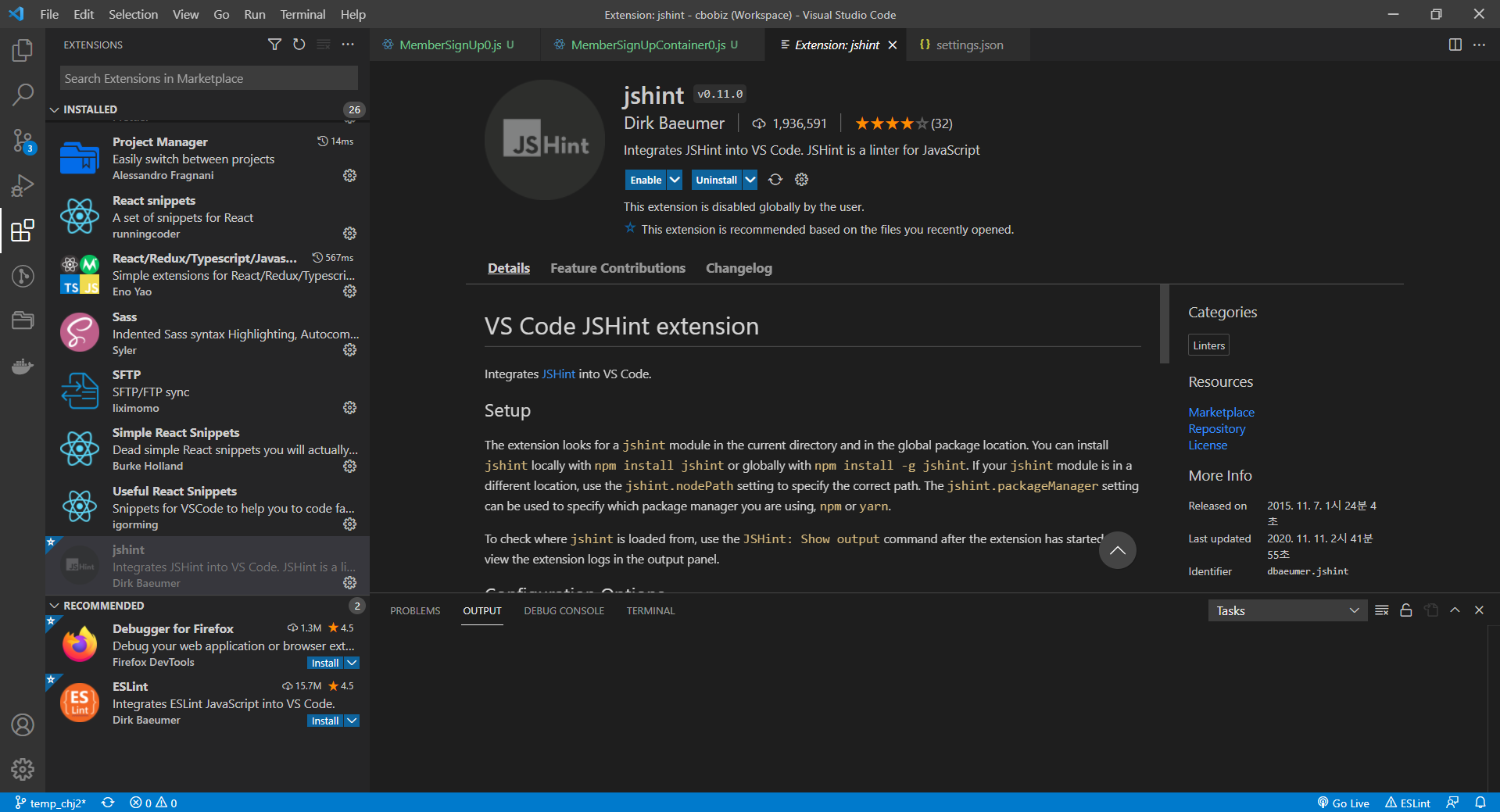Image resolution: width=1500 pixels, height=812 pixels.
Task: Enable the jshint extension
Action: point(646,180)
